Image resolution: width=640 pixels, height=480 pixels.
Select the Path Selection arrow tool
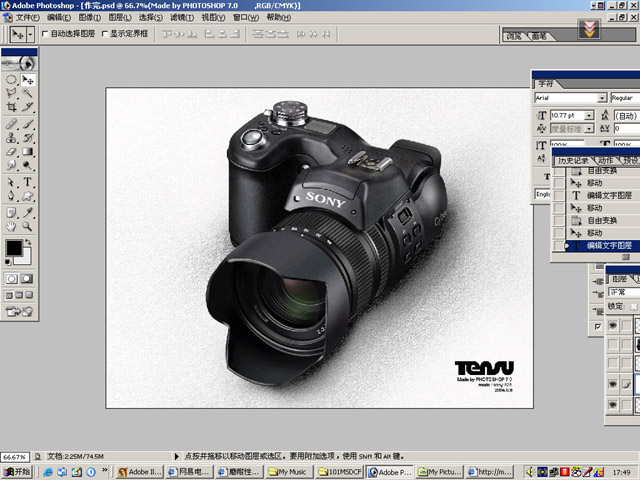pos(11,182)
